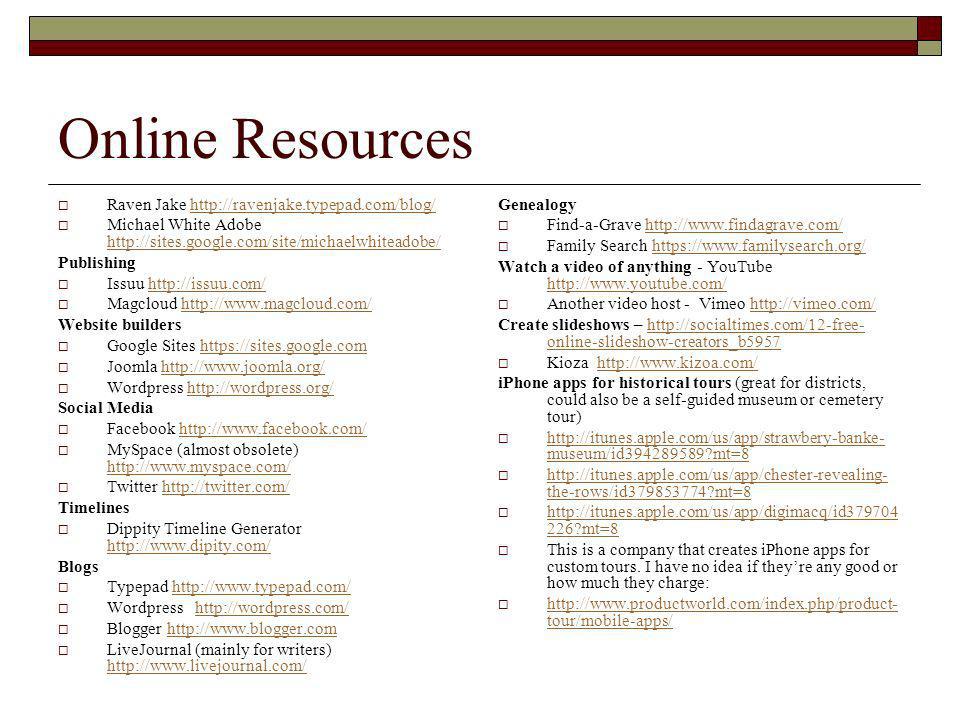
Task: Open the joomla.org link
Action: [x=242, y=367]
